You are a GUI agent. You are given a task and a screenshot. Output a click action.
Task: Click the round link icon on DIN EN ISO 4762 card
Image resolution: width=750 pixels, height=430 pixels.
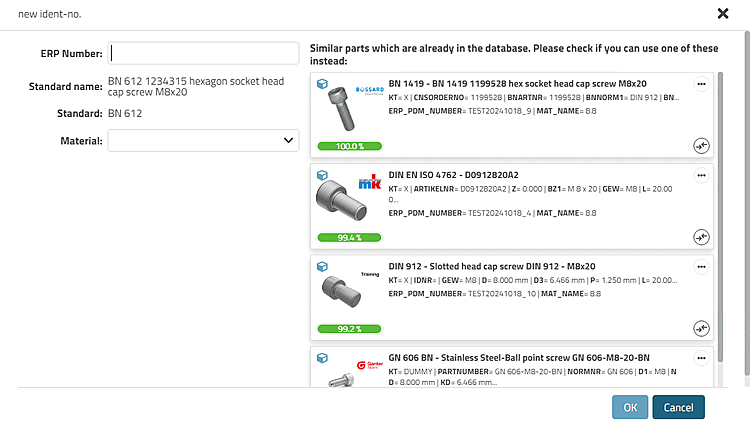(700, 237)
